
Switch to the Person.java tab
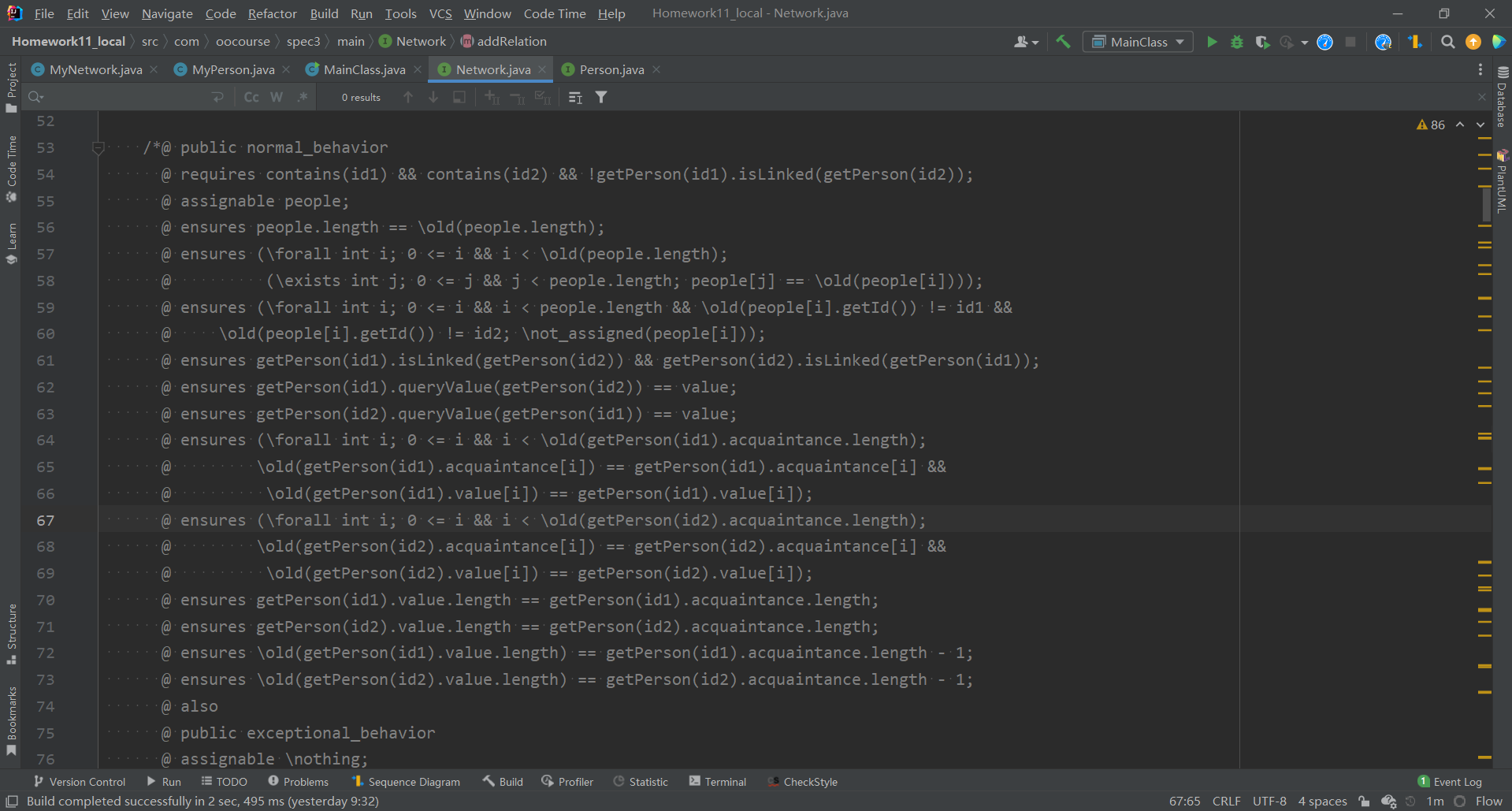point(611,69)
